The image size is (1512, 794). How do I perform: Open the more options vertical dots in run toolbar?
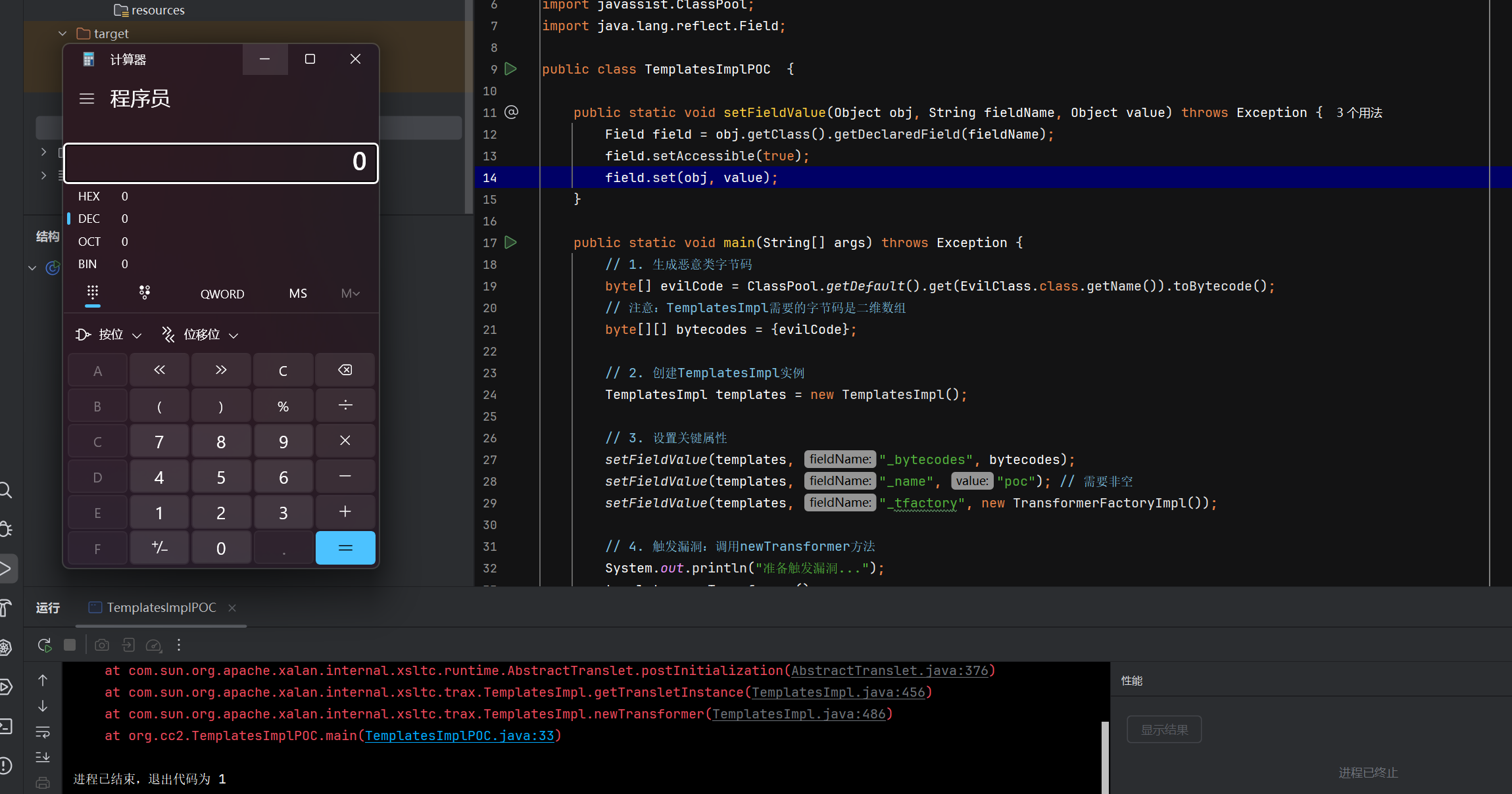(179, 645)
